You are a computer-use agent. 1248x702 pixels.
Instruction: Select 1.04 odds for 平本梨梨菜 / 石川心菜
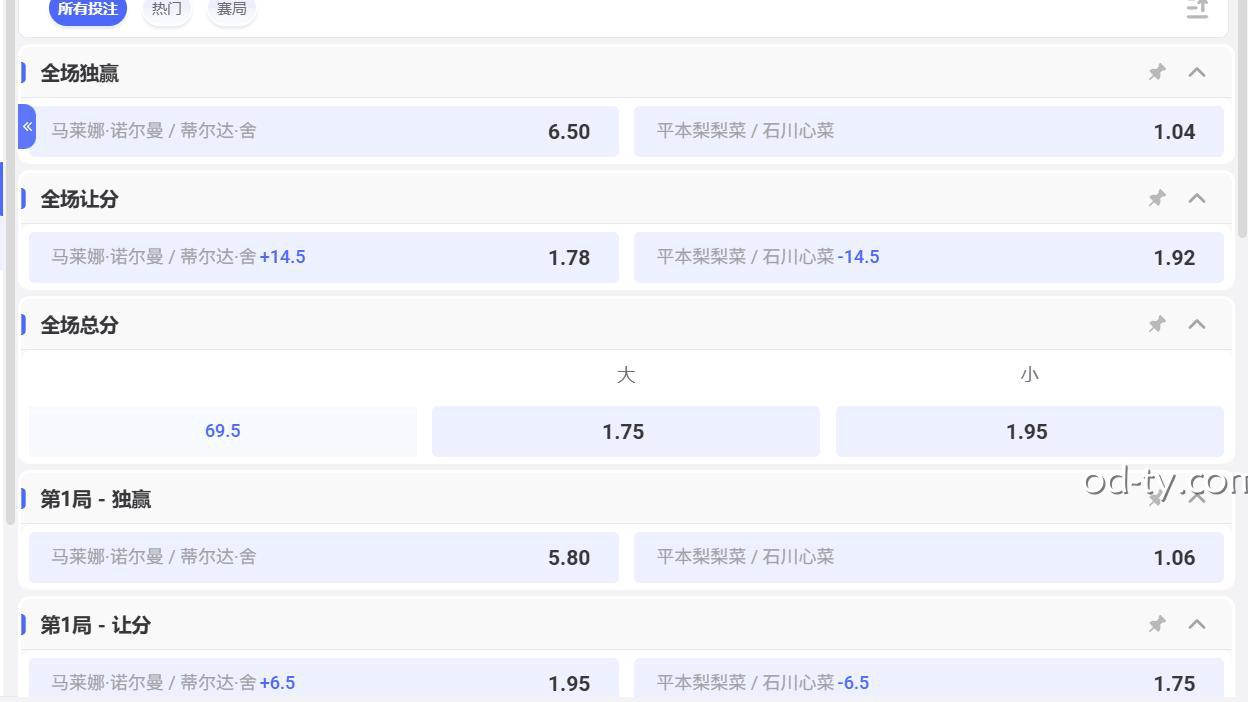tap(928, 131)
